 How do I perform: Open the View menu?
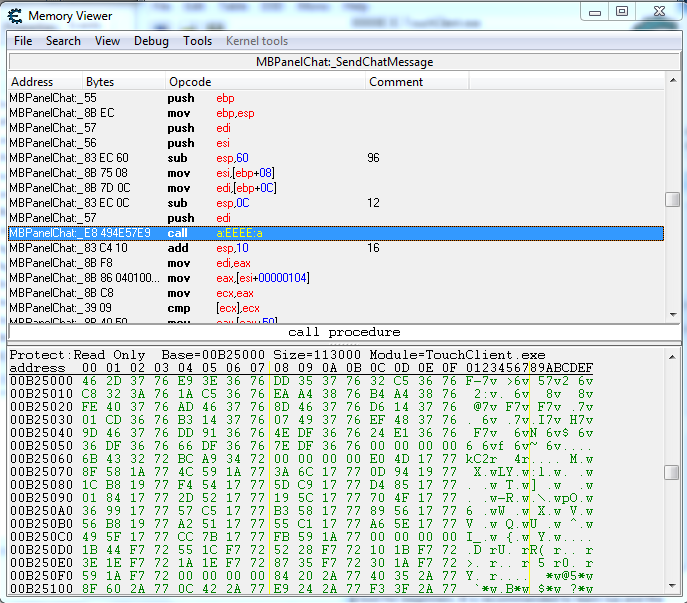click(107, 41)
